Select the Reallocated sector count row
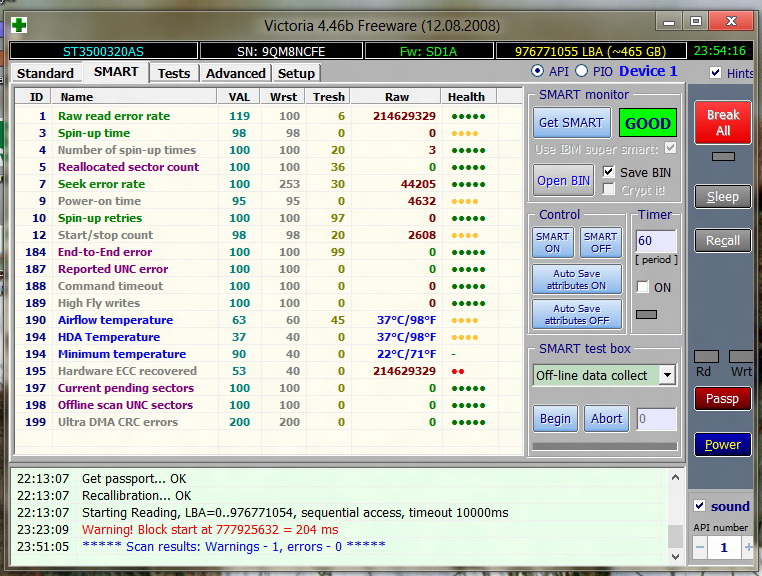 tap(269, 167)
